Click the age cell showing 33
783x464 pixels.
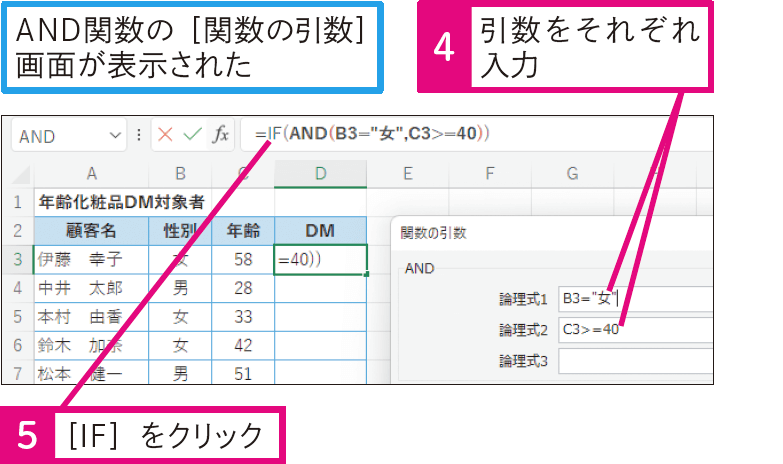(243, 317)
